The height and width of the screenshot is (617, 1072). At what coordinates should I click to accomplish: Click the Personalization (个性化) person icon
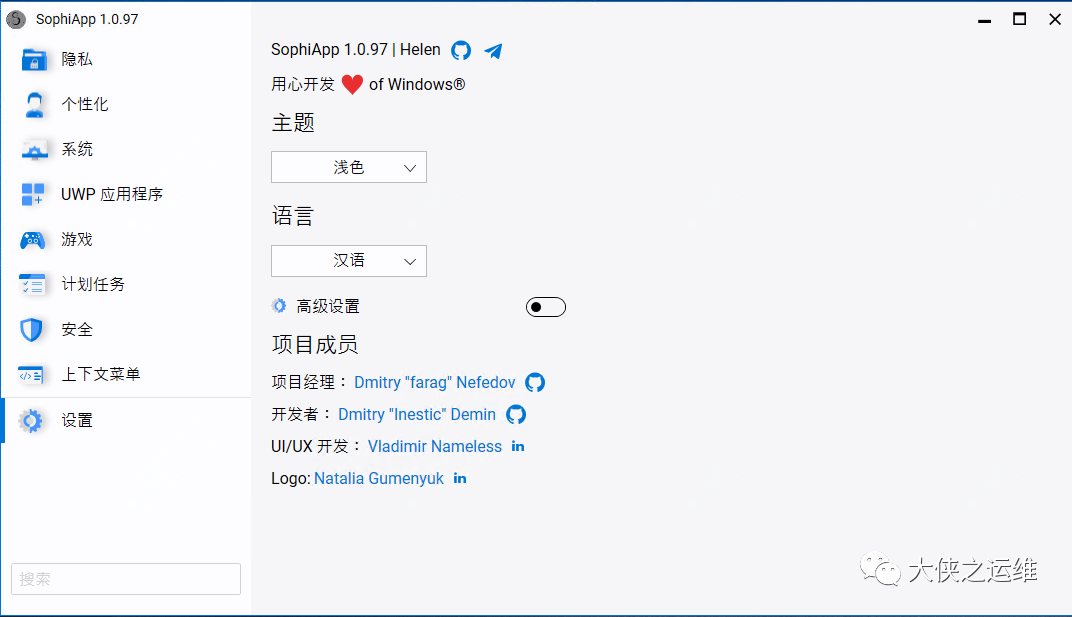tap(34, 105)
